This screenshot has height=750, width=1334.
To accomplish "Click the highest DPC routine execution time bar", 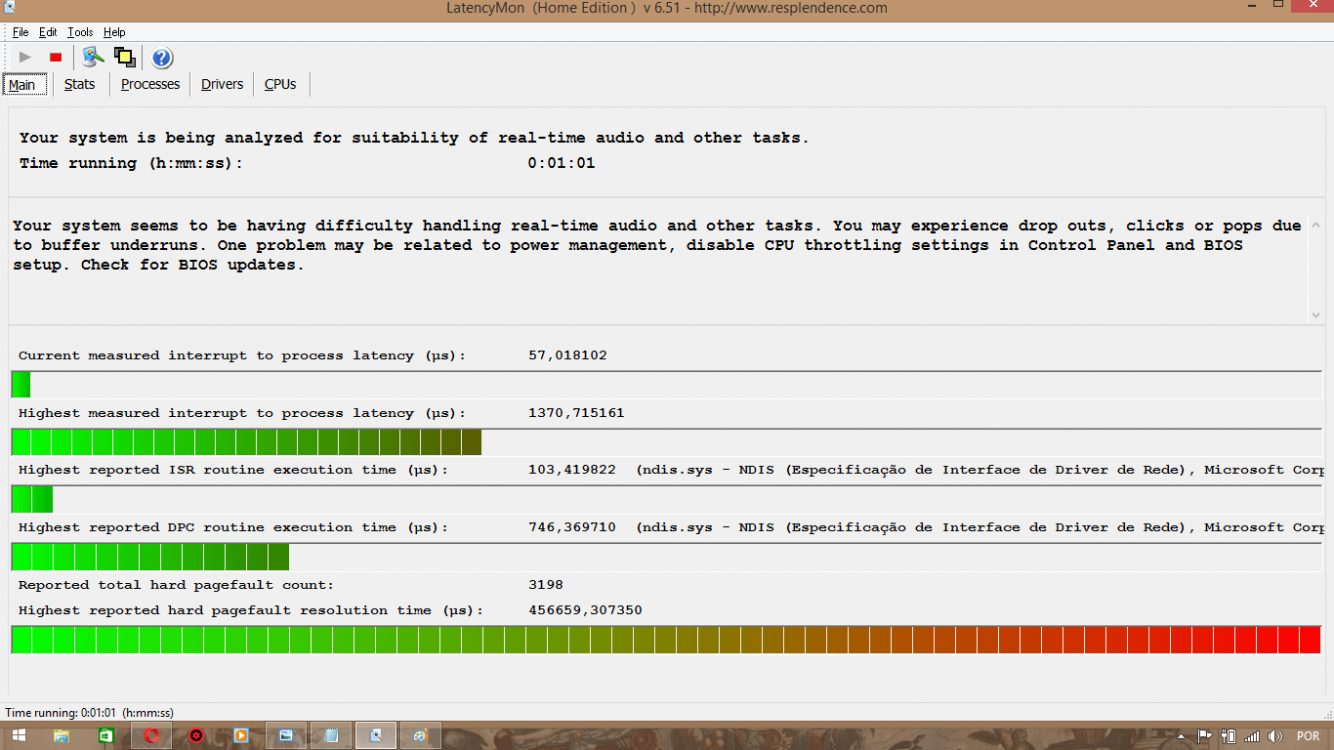I will [x=666, y=557].
